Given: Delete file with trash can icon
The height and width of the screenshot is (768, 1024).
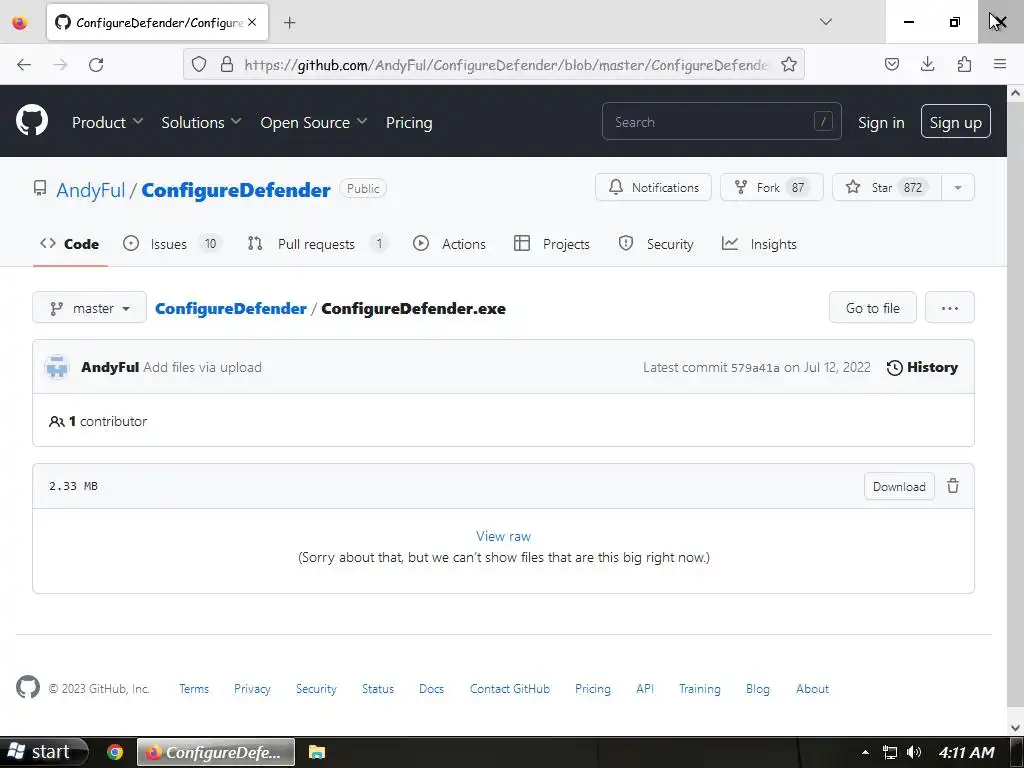Looking at the screenshot, I should point(953,486).
